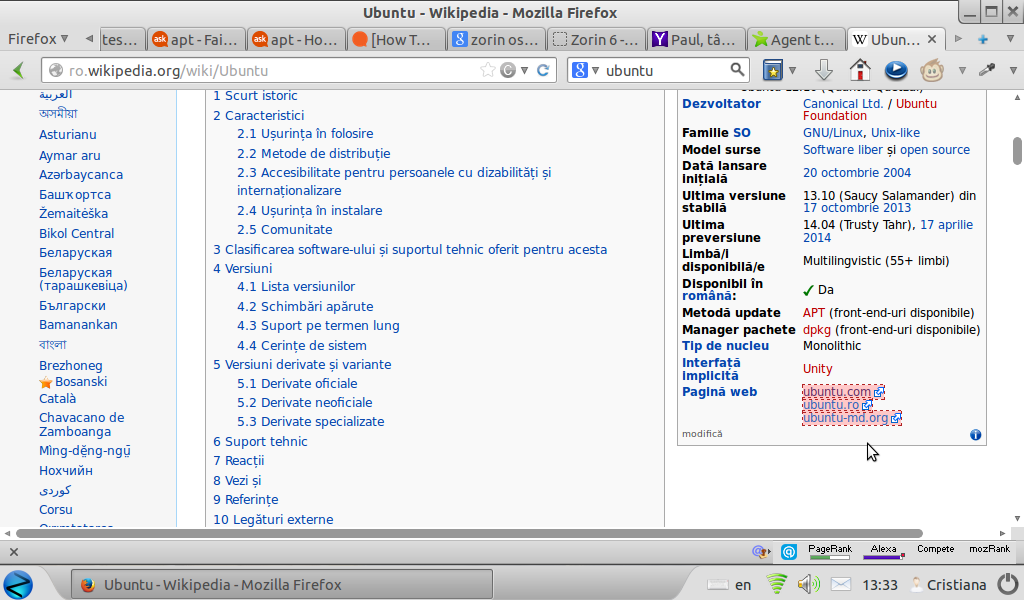Click the blue info icon in infobox
The height and width of the screenshot is (600, 1024).
coord(975,435)
